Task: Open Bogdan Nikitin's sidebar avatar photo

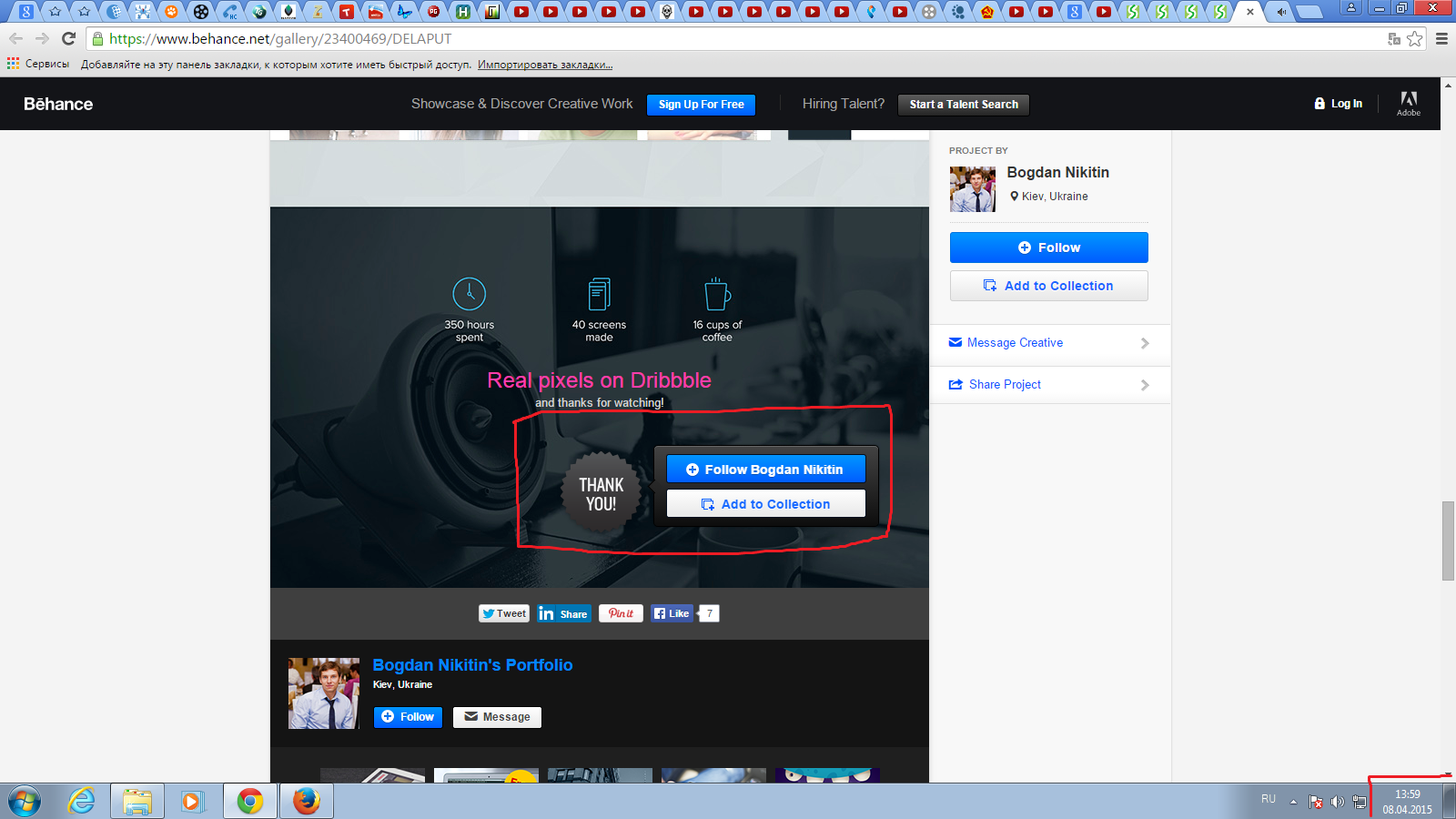Action: coord(973,189)
